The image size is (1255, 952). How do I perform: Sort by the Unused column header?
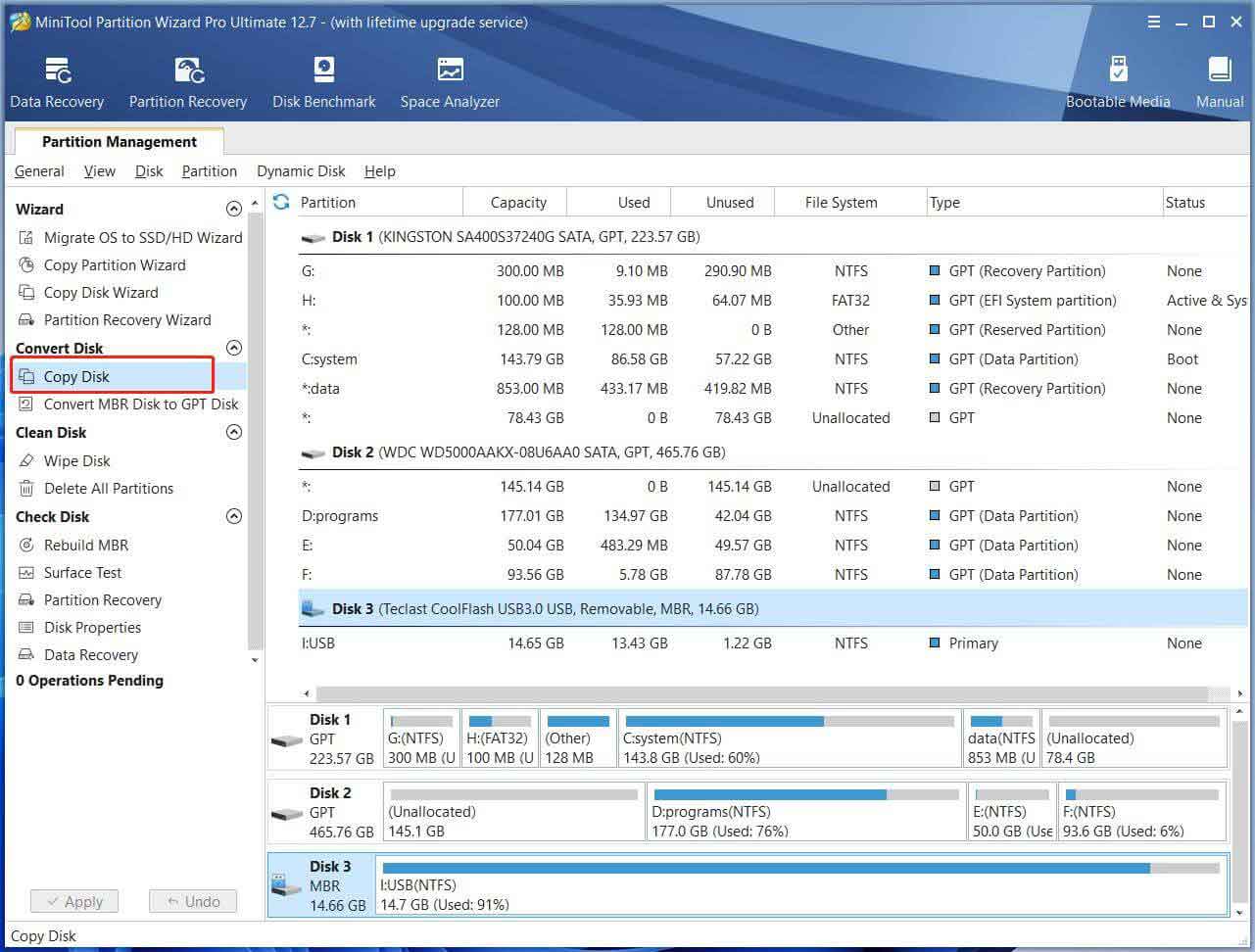723,203
